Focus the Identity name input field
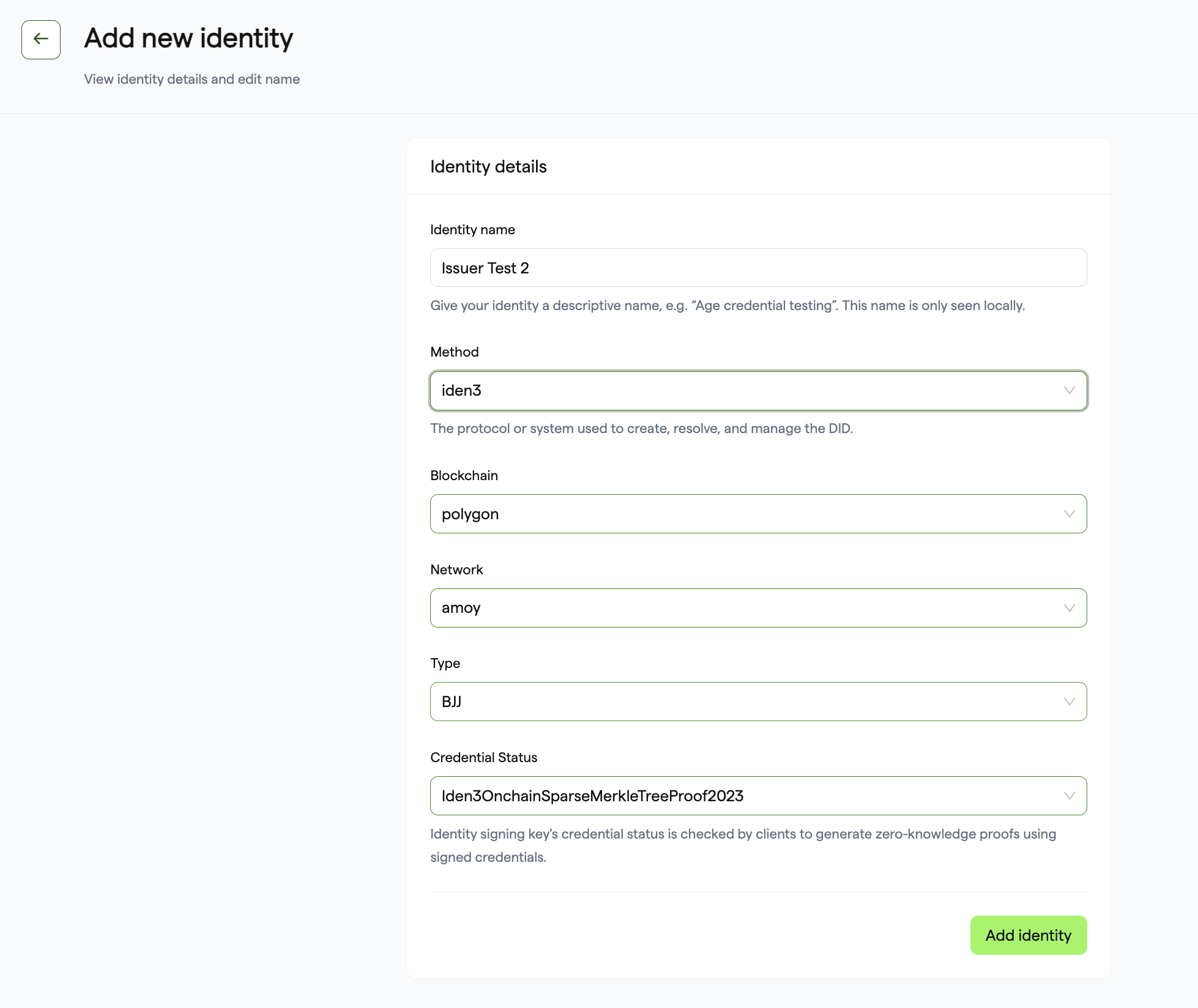Screen dimensions: 1198x1008 758,268
